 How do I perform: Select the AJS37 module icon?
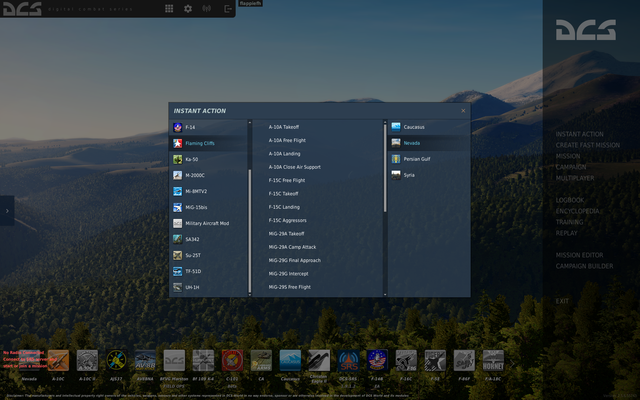pyautogui.click(x=116, y=360)
